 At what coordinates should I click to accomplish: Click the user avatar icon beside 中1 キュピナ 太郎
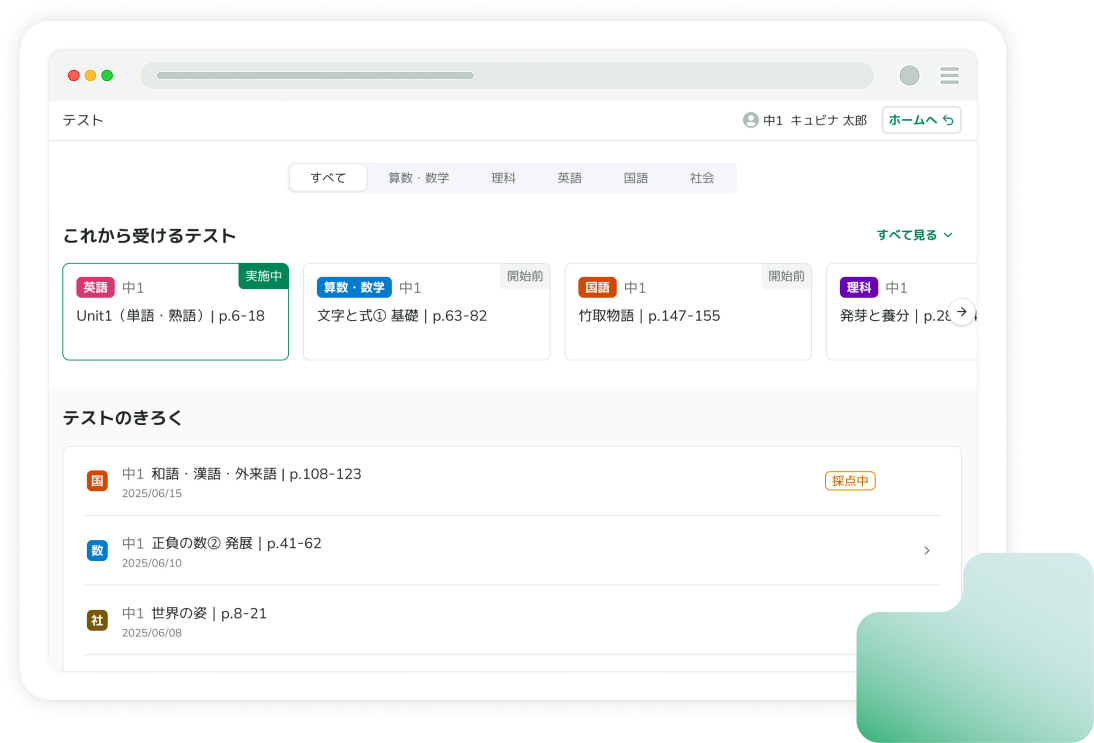751,120
